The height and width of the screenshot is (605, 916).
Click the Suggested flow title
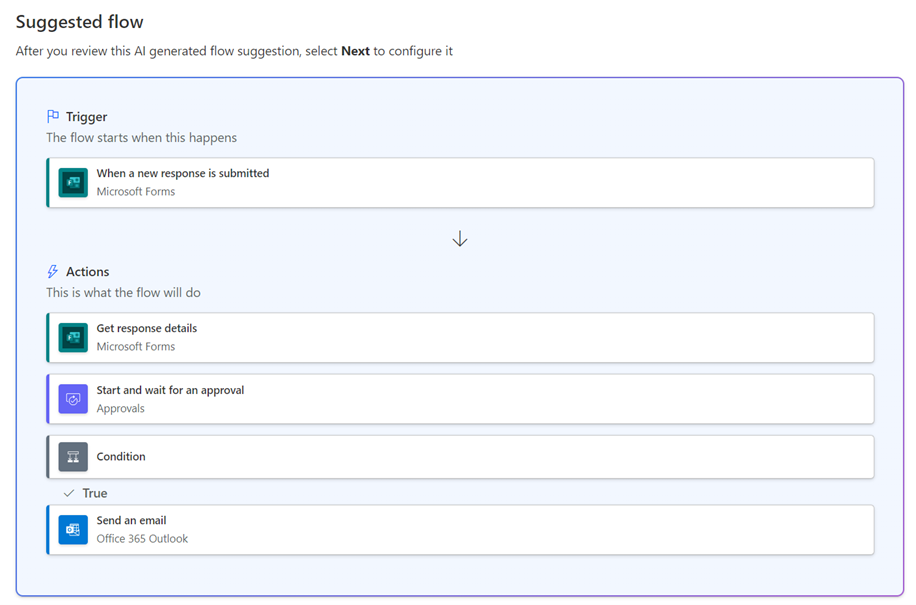click(80, 21)
